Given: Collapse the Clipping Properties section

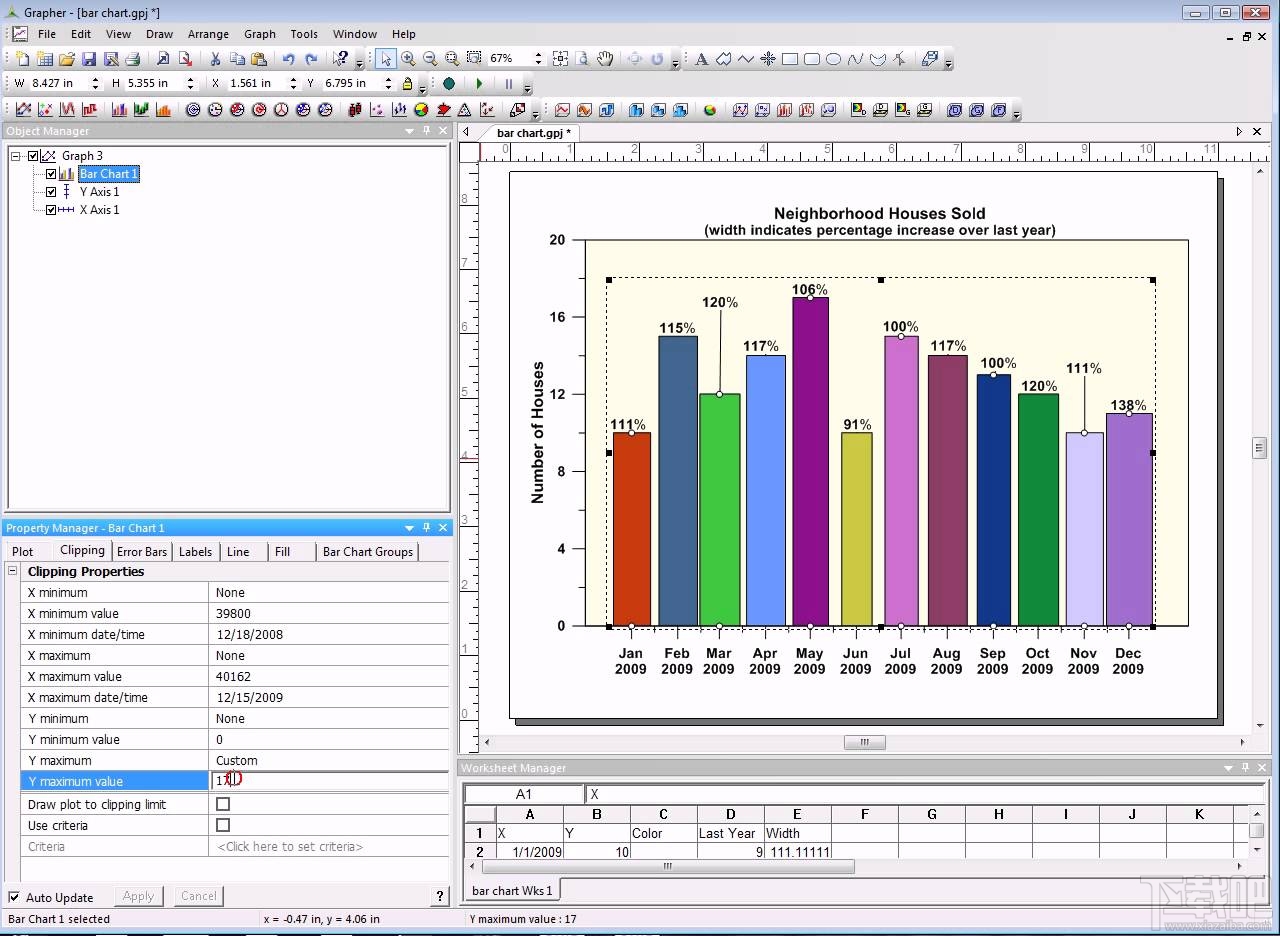Looking at the screenshot, I should click(13, 571).
